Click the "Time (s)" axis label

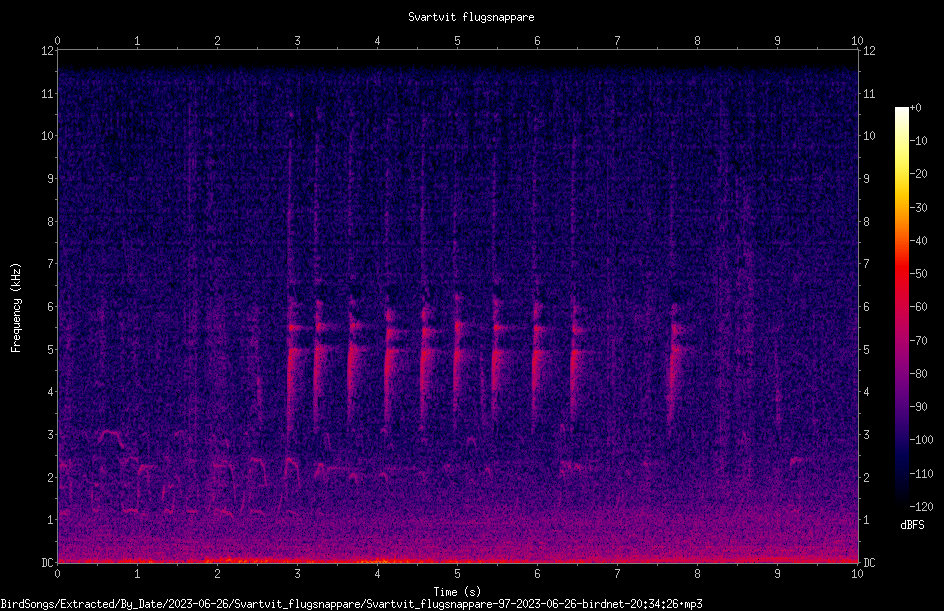[x=457, y=592]
